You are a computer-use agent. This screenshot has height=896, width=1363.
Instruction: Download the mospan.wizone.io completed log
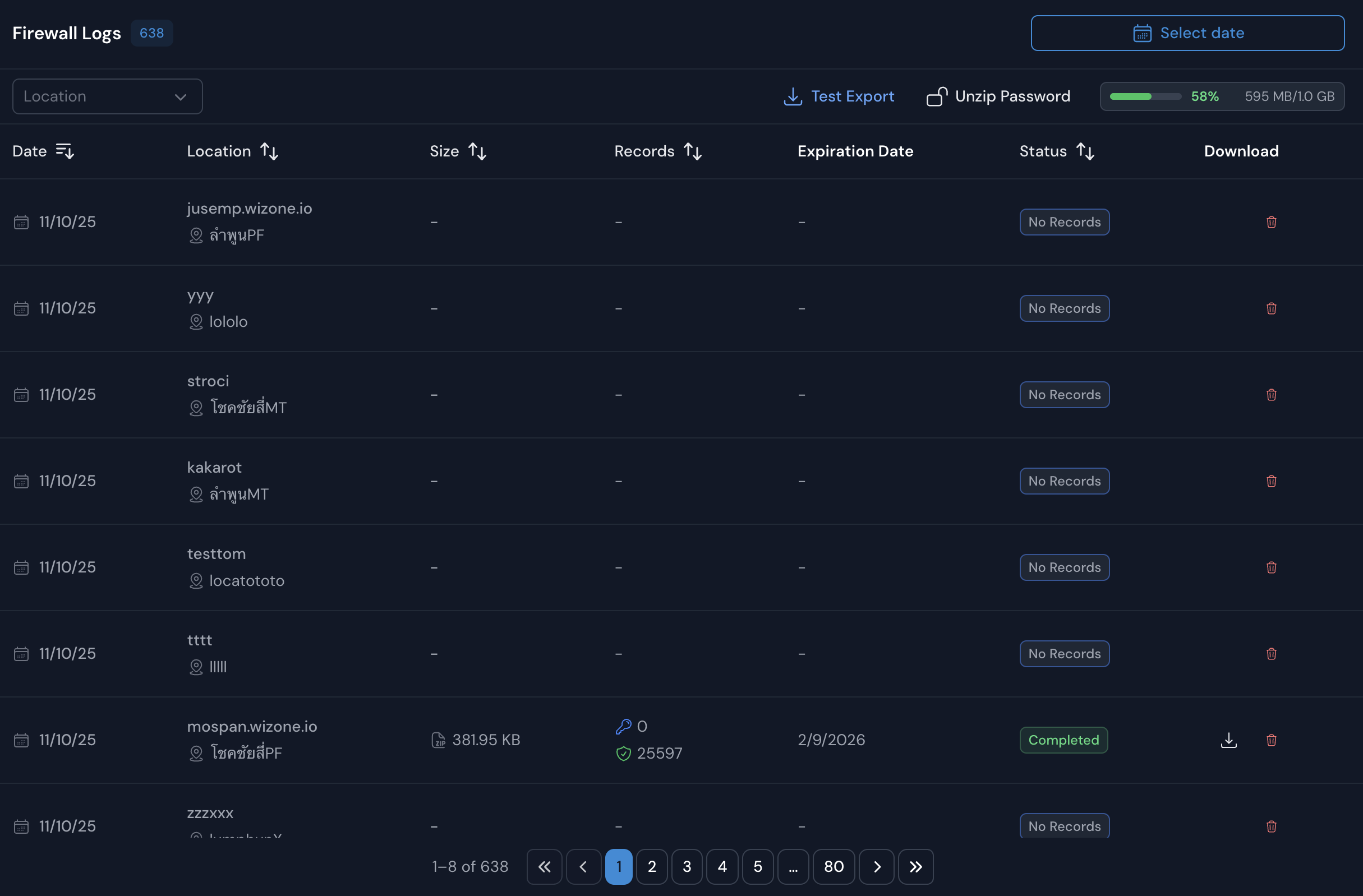coord(1228,740)
